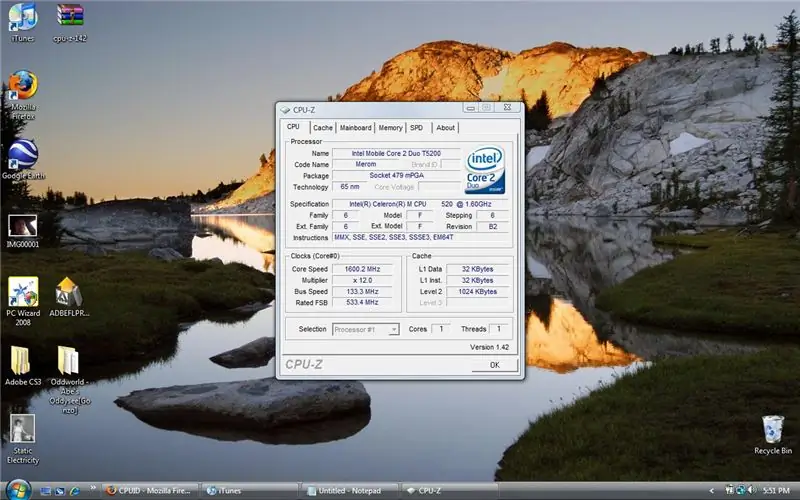
Task: Click the Level 2 value '1024 KBytes'
Action: pyautogui.click(x=478, y=291)
